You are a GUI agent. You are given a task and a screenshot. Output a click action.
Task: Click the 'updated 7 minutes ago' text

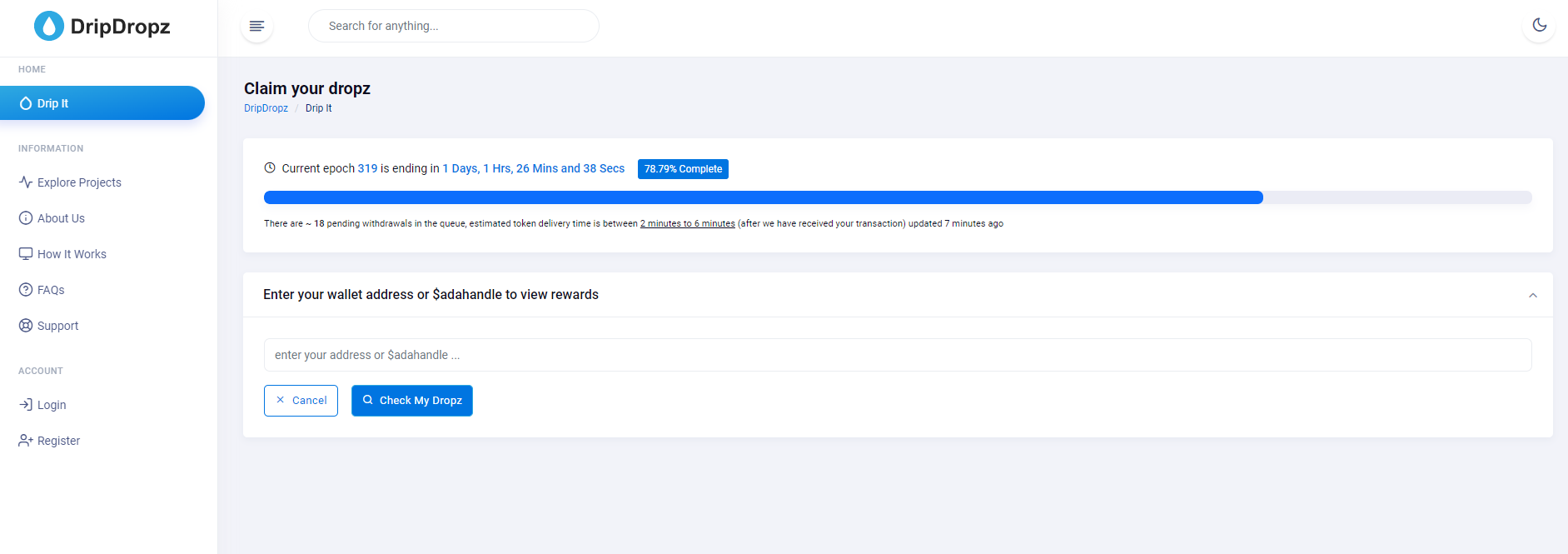(956, 223)
